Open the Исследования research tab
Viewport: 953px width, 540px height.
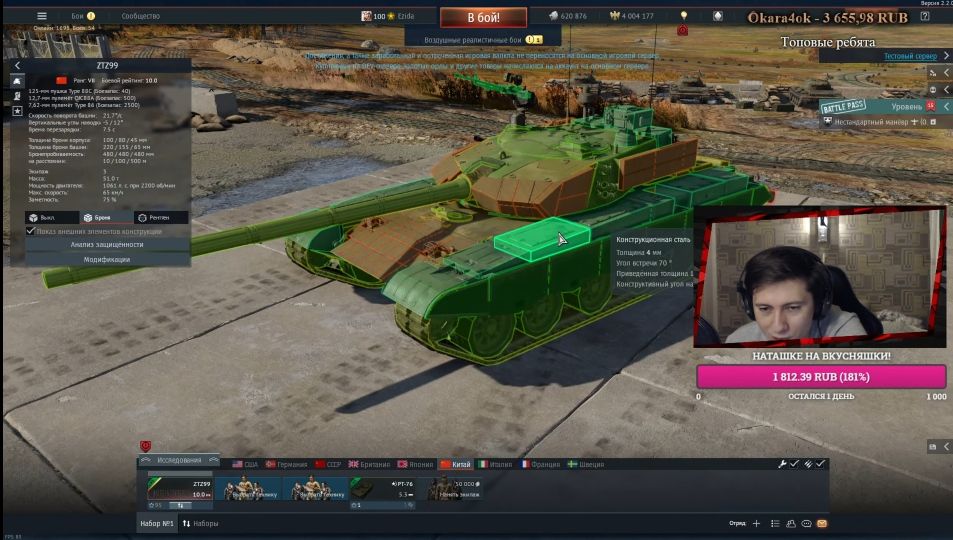pos(179,460)
